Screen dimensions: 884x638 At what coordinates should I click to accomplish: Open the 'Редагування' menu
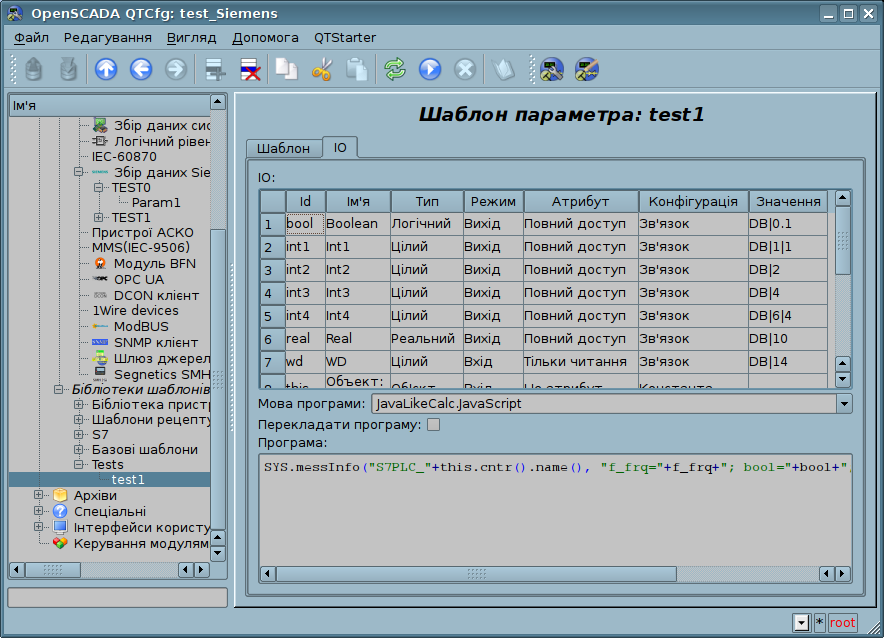point(107,37)
